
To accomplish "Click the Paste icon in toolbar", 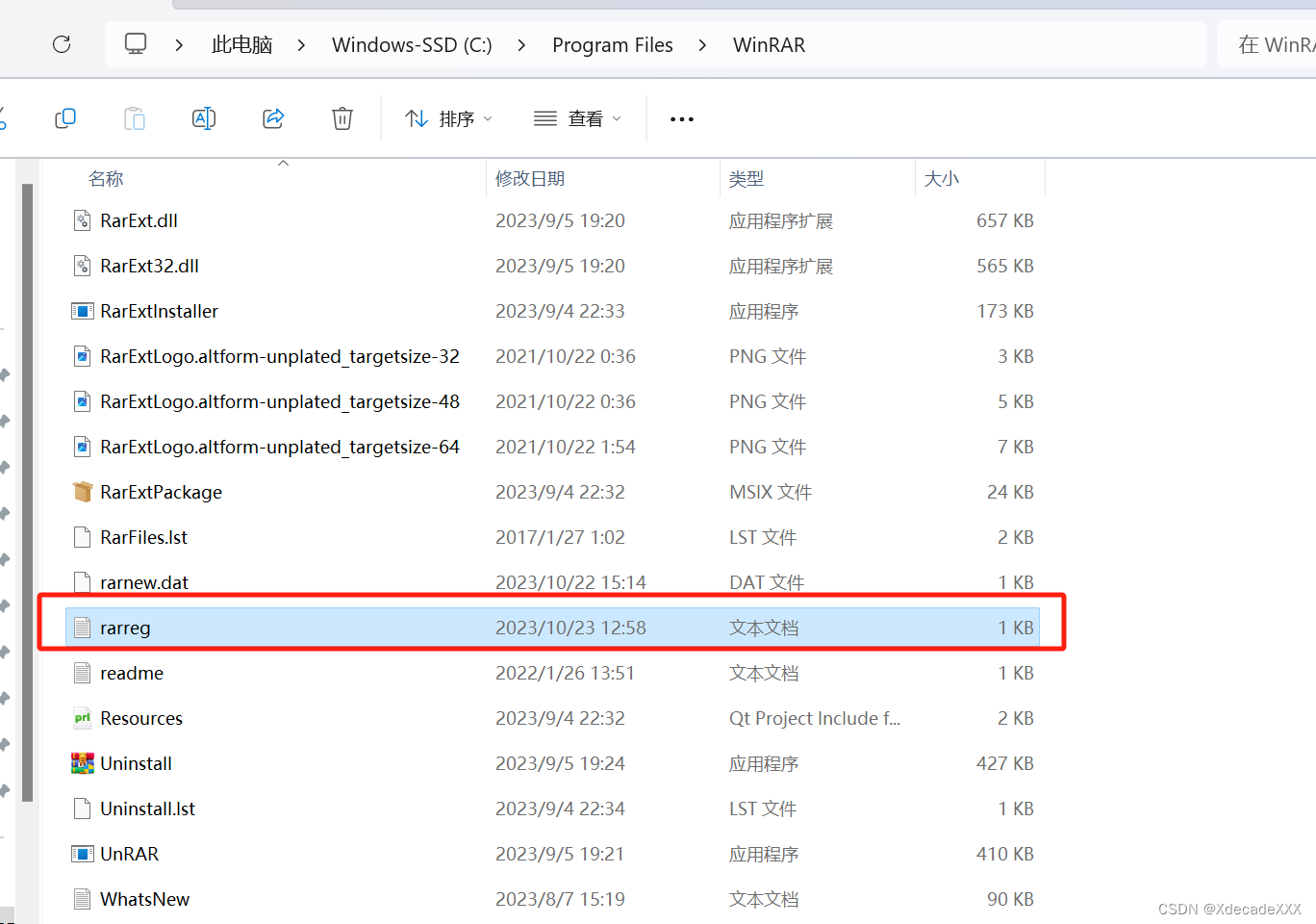I will (x=135, y=118).
